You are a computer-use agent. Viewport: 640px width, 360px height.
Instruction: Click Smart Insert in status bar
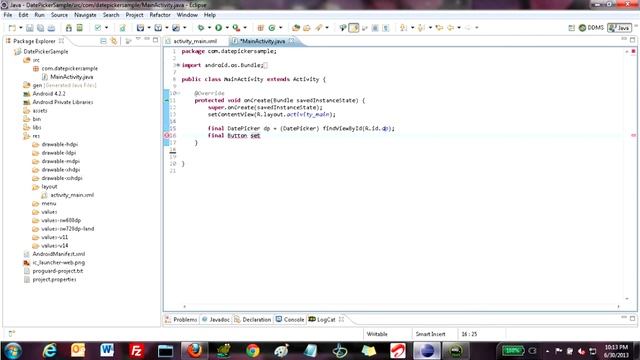pos(430,334)
